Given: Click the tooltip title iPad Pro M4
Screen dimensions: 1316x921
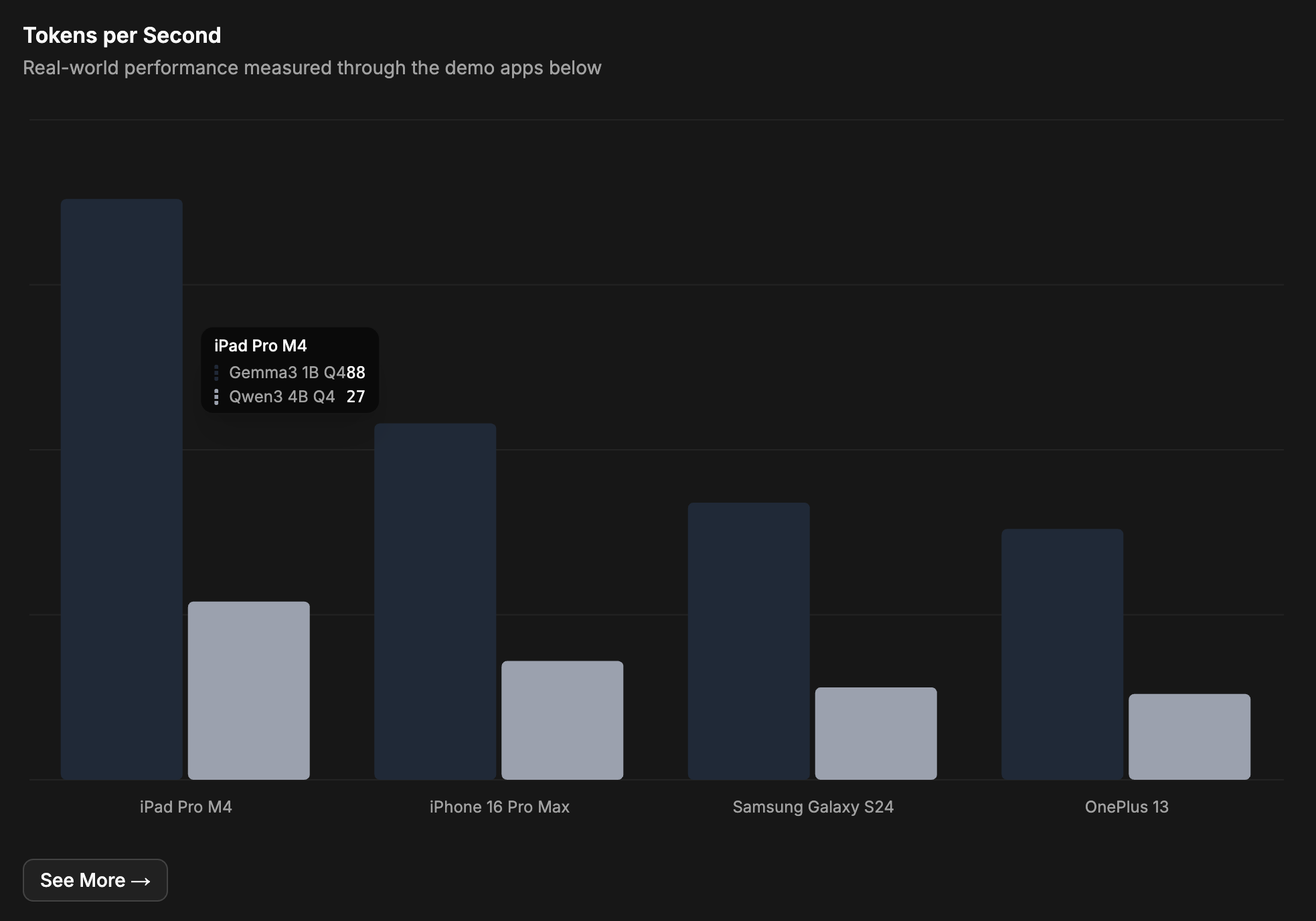Looking at the screenshot, I should coord(260,346).
